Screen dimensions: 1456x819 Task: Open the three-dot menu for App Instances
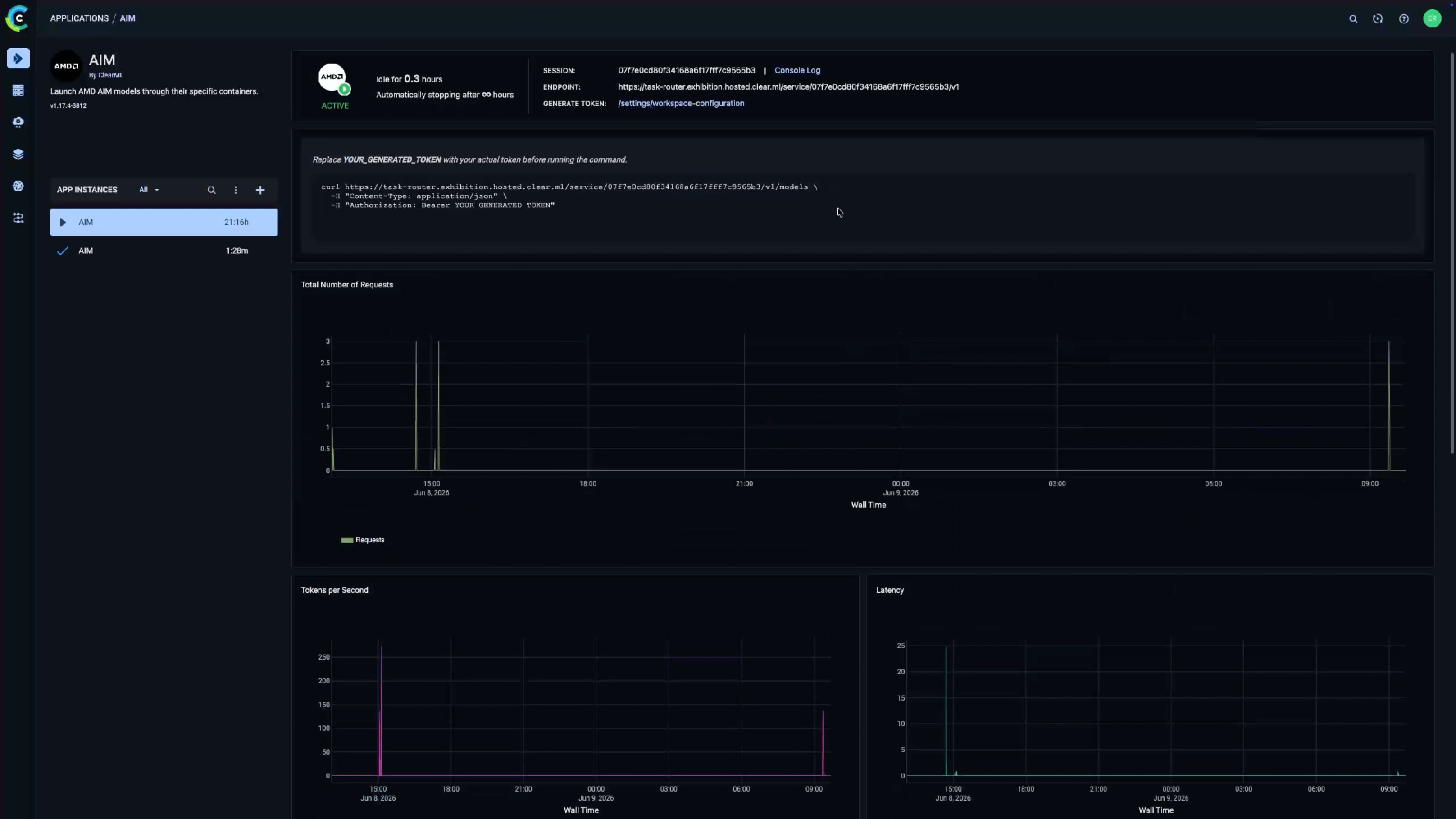[236, 190]
